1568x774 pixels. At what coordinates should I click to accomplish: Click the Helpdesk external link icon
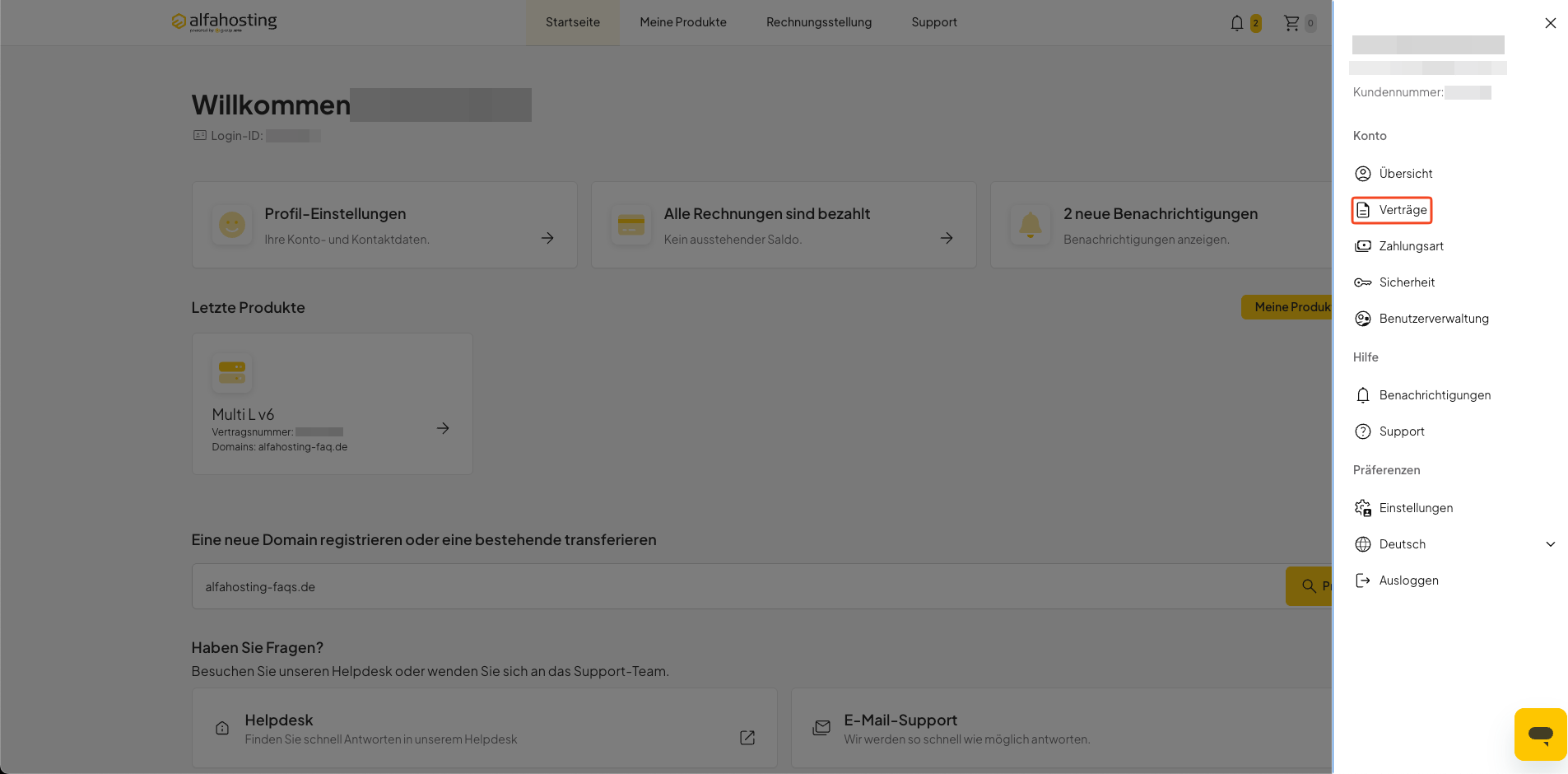click(747, 738)
